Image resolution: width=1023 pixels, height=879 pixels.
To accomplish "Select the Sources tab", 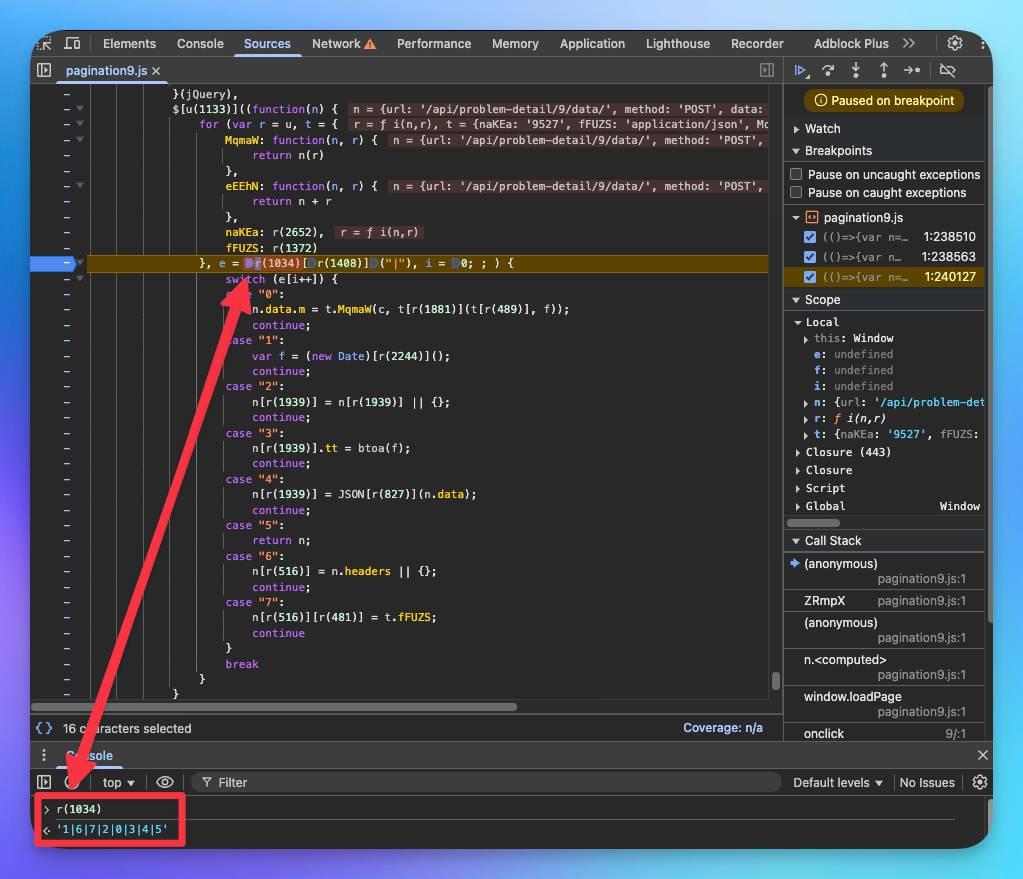I will [x=267, y=44].
